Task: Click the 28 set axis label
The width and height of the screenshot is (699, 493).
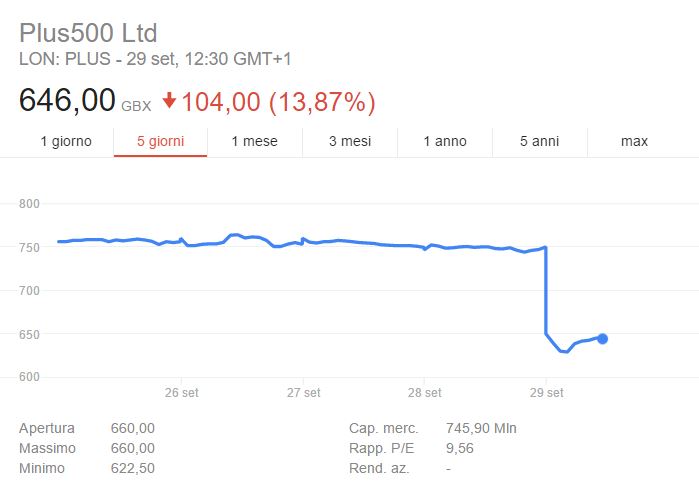Action: coord(424,393)
